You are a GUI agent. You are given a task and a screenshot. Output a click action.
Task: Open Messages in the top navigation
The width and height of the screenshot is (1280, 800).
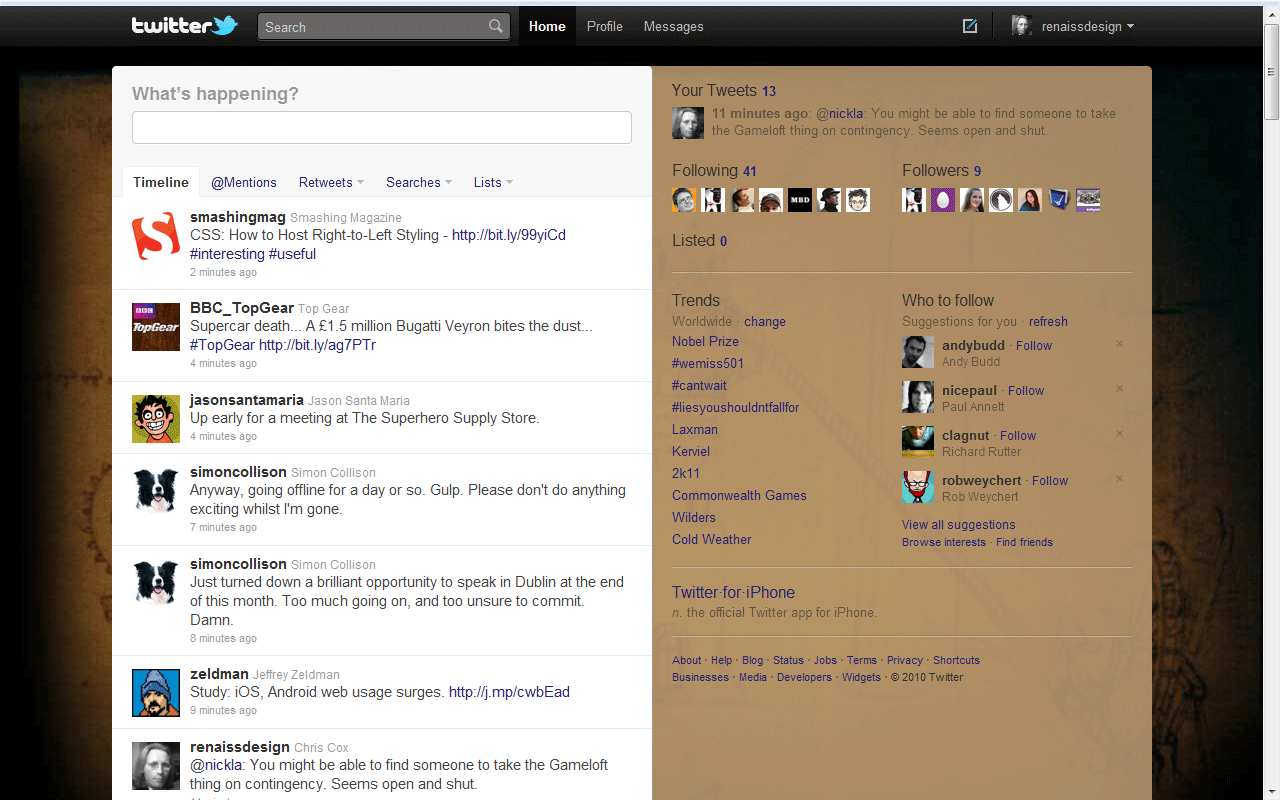(x=673, y=27)
